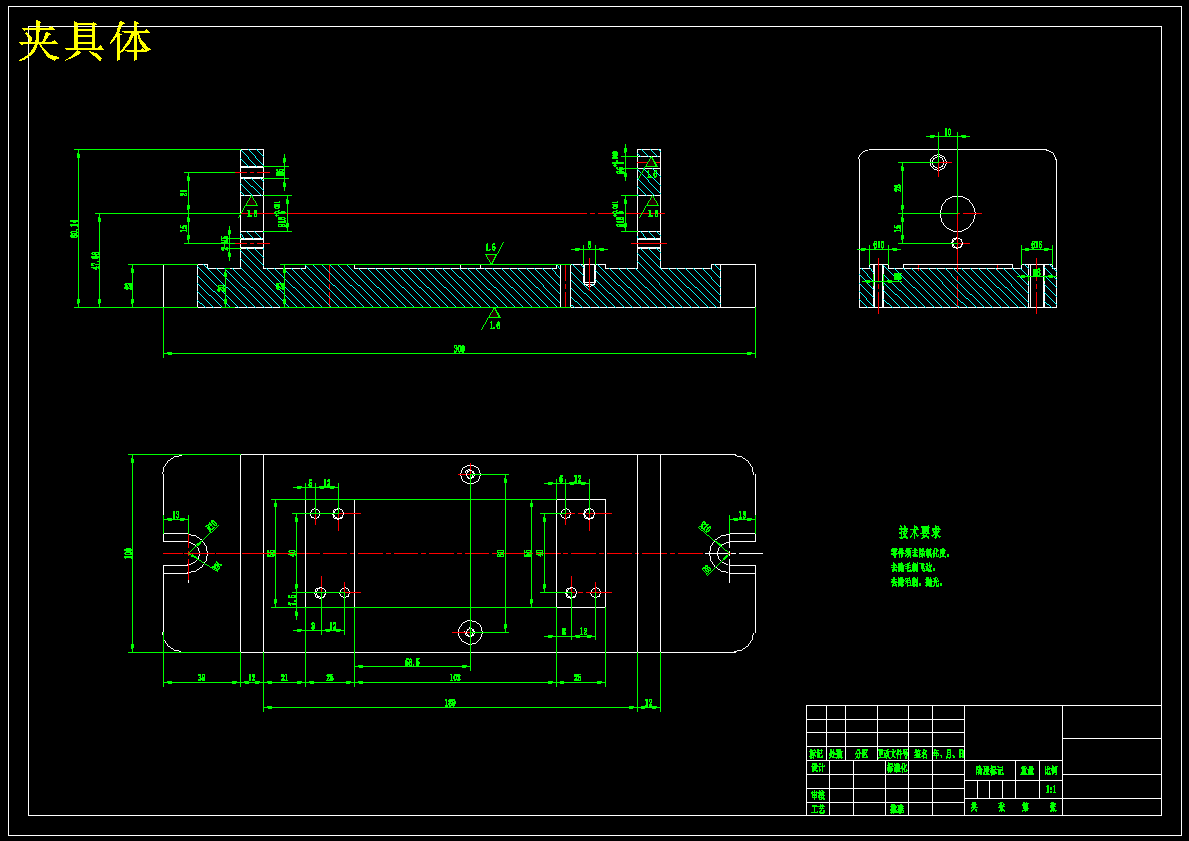The width and height of the screenshot is (1189, 841).
Task: Click the 阶段标记 label cell
Action: click(x=990, y=770)
